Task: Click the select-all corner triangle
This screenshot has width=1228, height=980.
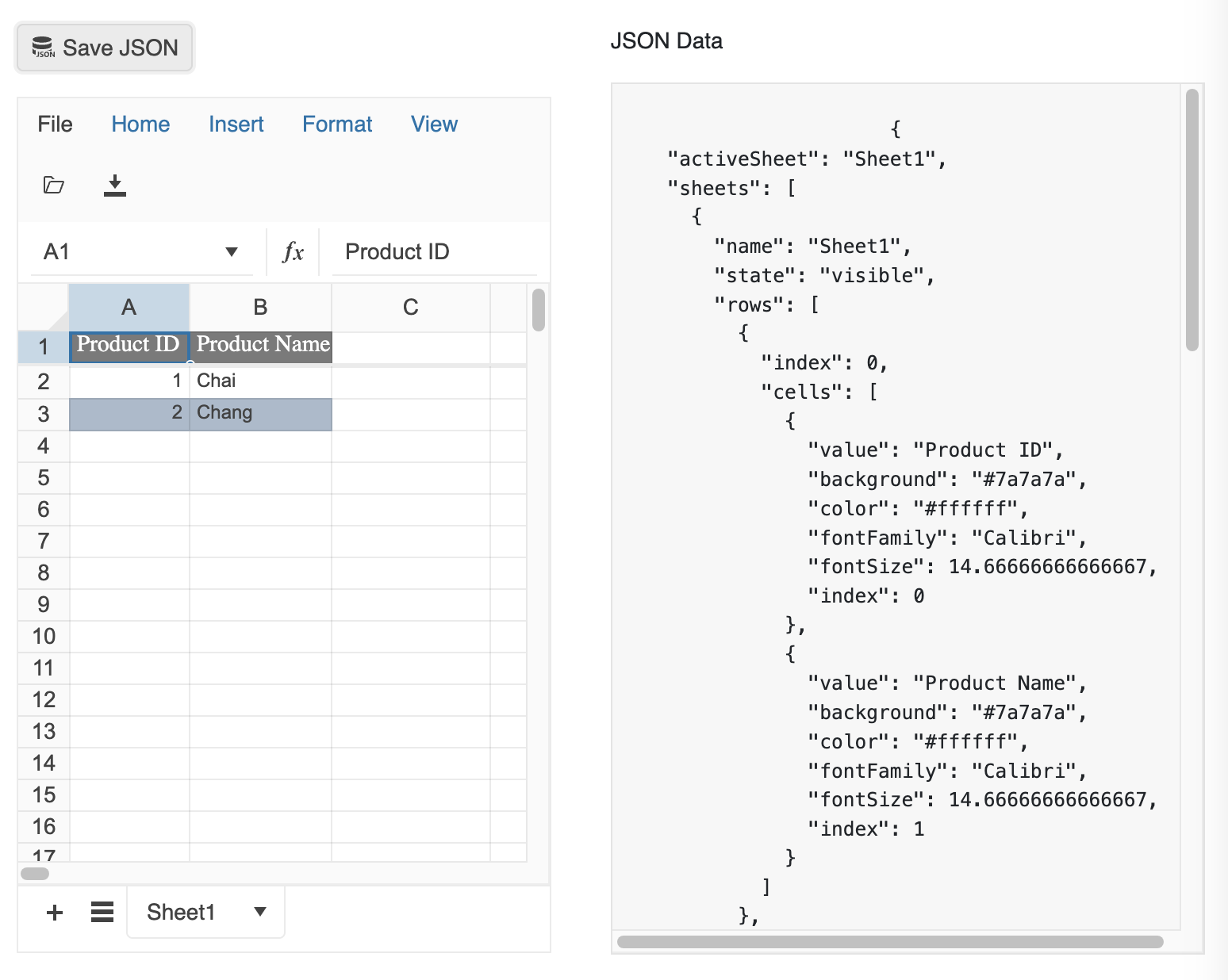Action: 57,320
